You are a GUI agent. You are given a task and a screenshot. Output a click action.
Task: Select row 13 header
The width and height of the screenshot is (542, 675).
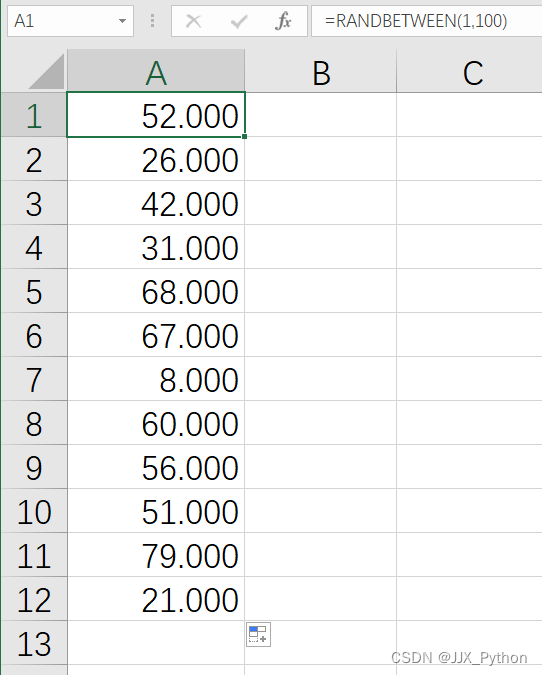(x=34, y=642)
